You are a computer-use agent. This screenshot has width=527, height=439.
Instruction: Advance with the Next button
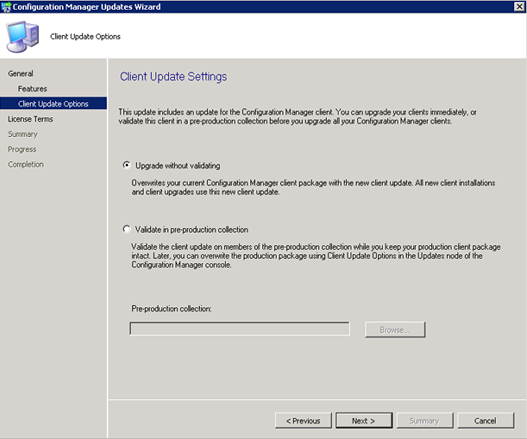click(364, 421)
